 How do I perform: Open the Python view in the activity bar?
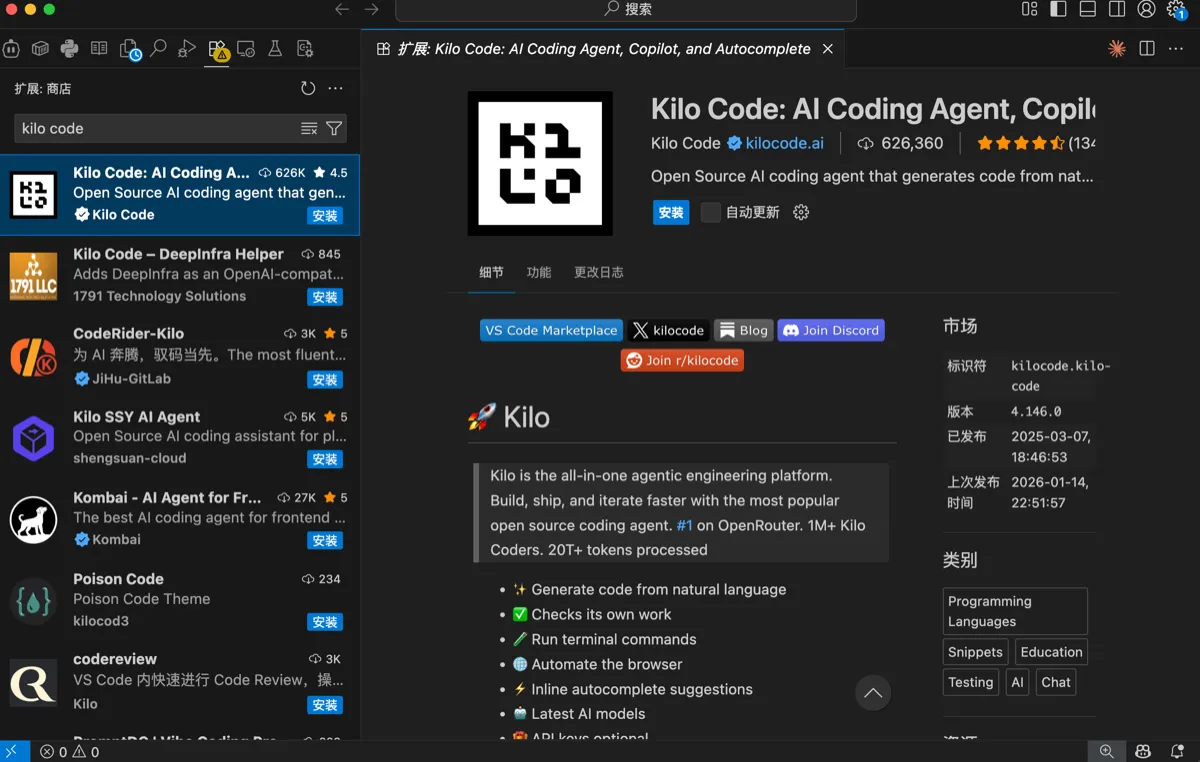click(x=69, y=49)
